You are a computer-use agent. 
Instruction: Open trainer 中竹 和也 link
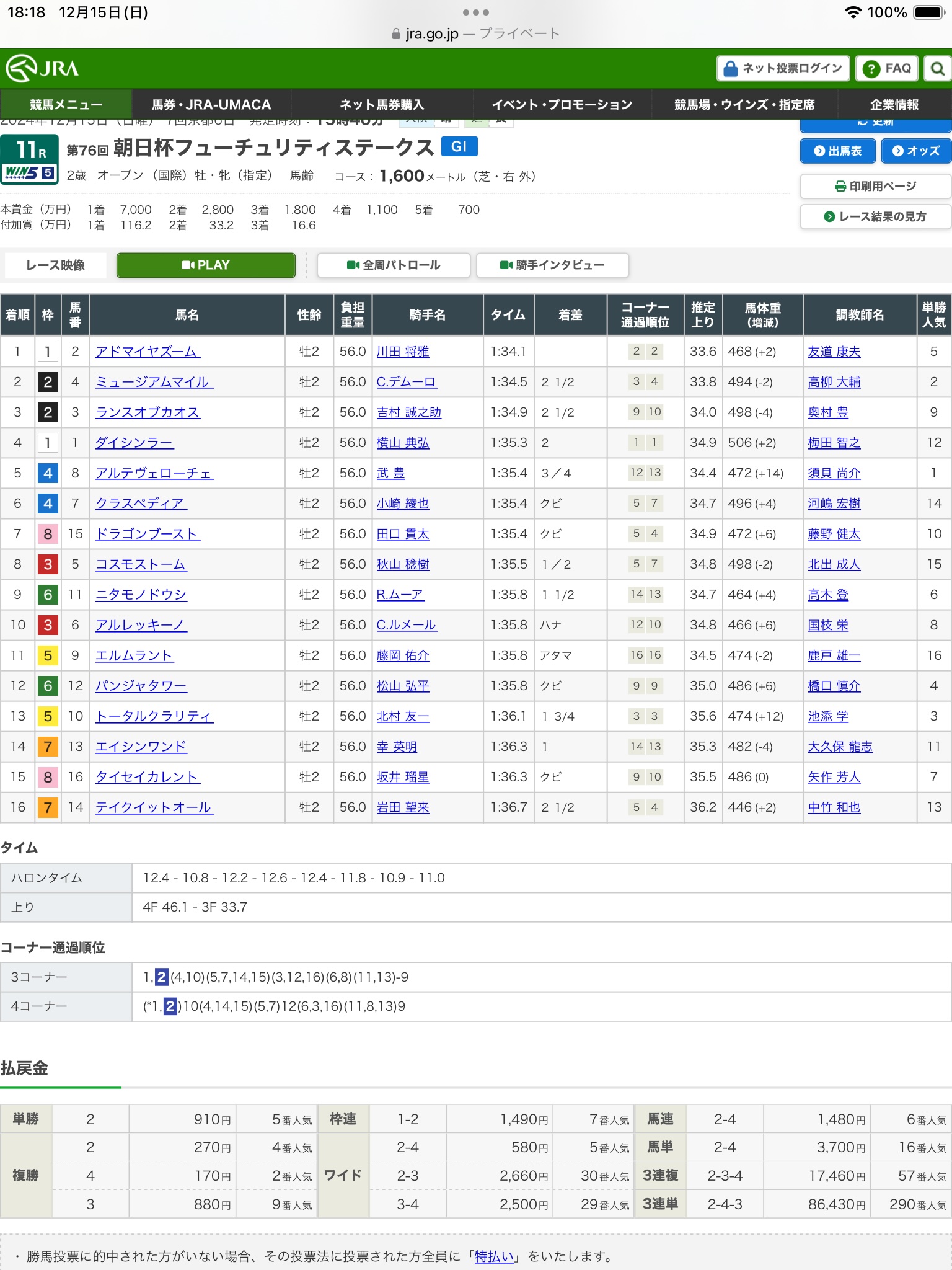(834, 807)
